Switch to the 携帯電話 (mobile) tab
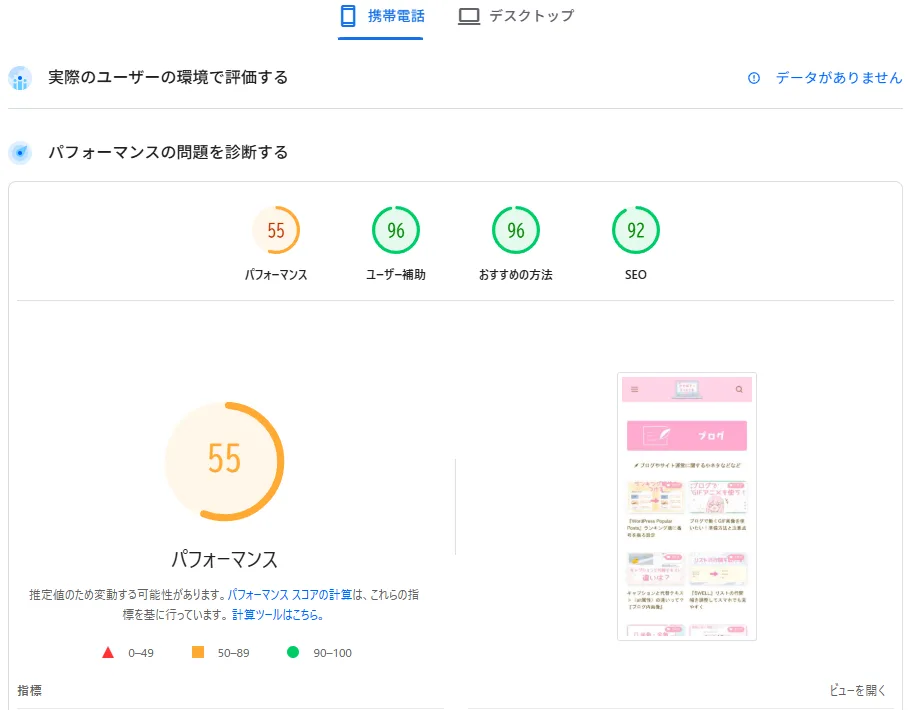Image resolution: width=912 pixels, height=710 pixels. [x=382, y=16]
